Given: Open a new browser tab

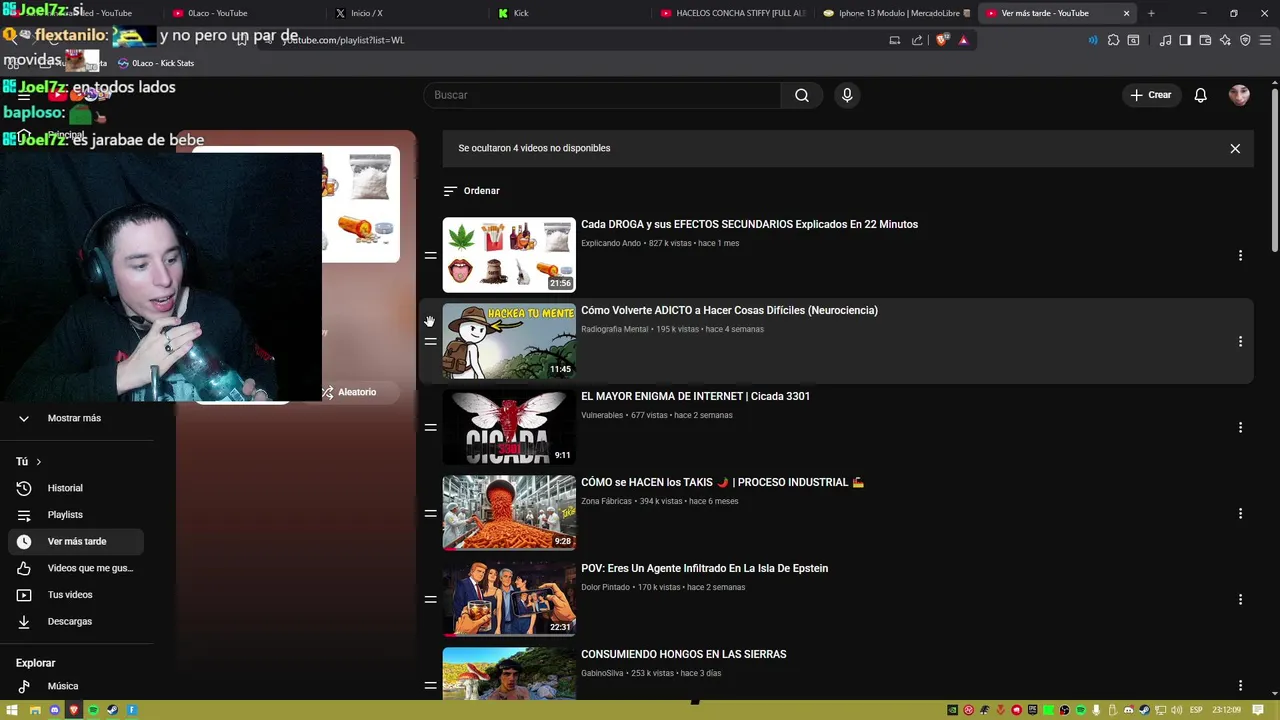Looking at the screenshot, I should click(x=1151, y=13).
